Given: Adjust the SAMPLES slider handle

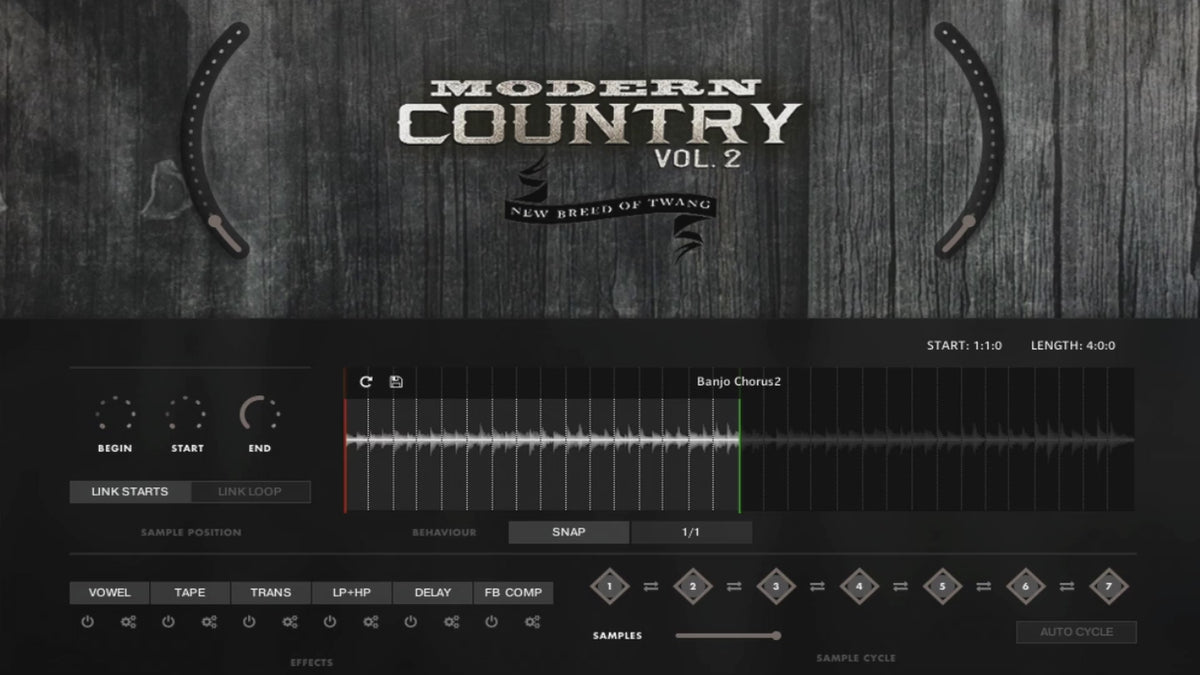Looking at the screenshot, I should tap(776, 635).
